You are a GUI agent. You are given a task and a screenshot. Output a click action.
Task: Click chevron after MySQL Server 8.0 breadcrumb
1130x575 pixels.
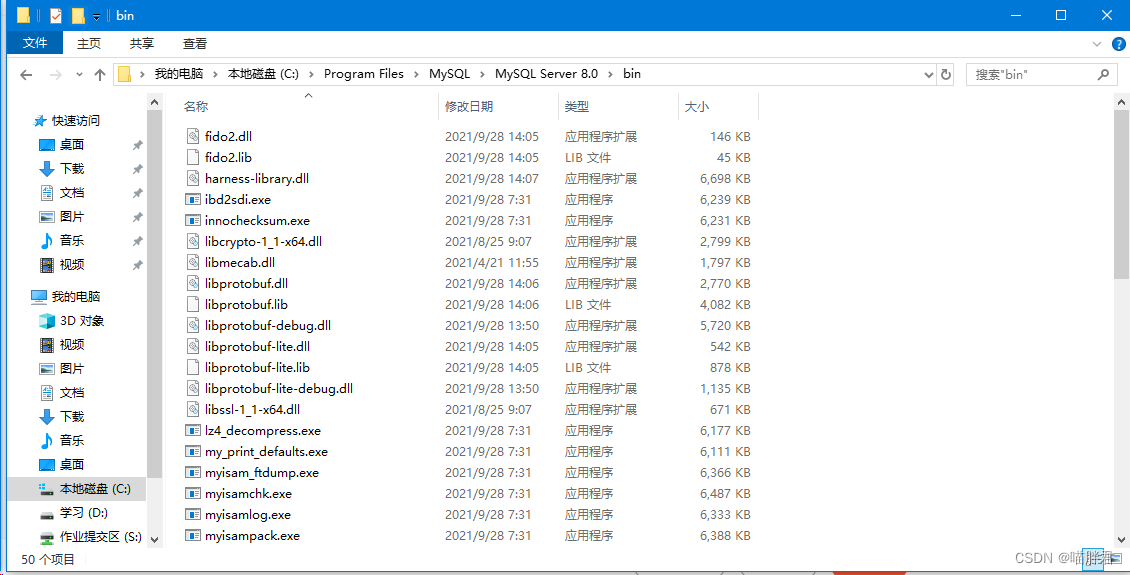[x=611, y=74]
